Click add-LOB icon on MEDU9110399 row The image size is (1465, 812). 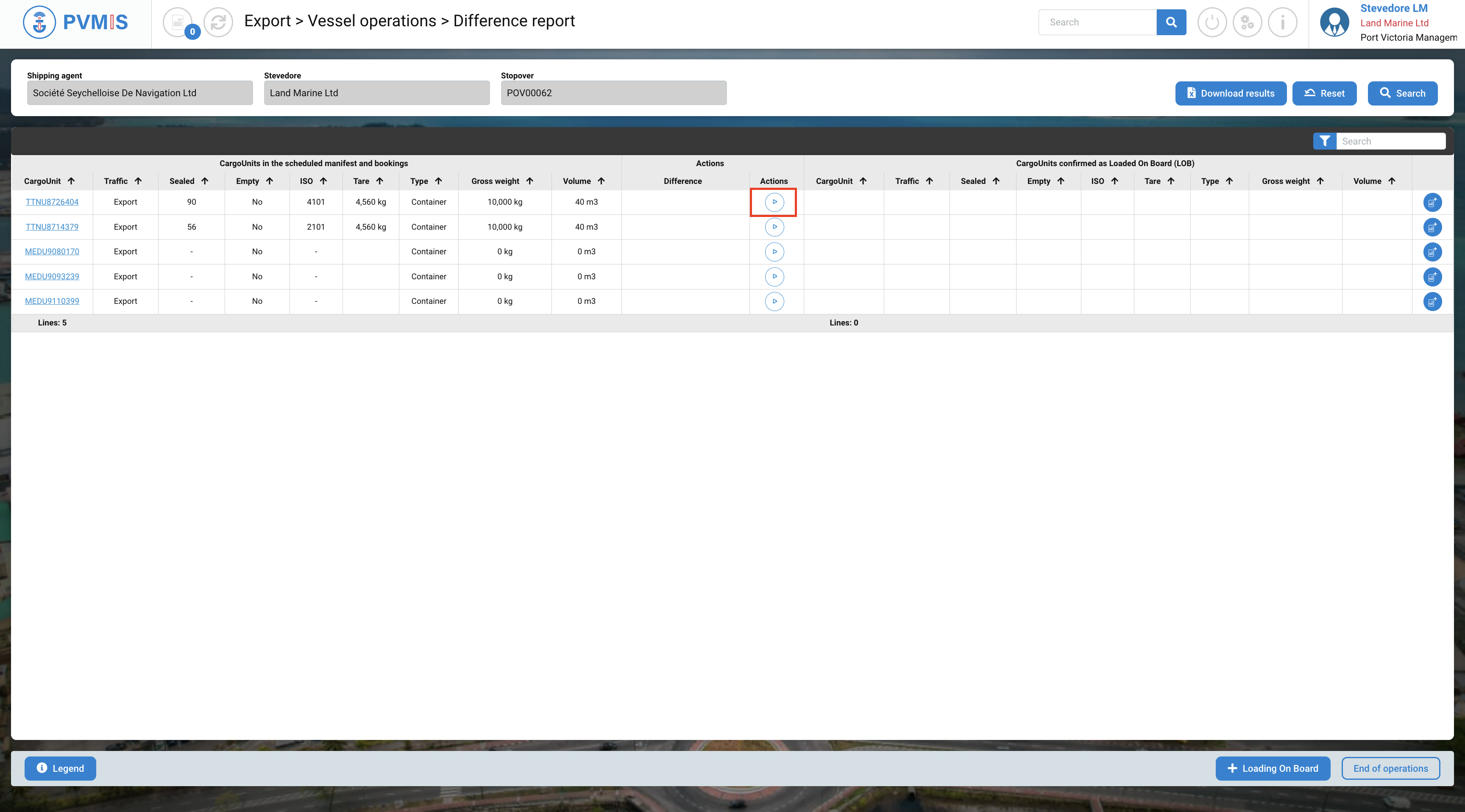point(1432,301)
